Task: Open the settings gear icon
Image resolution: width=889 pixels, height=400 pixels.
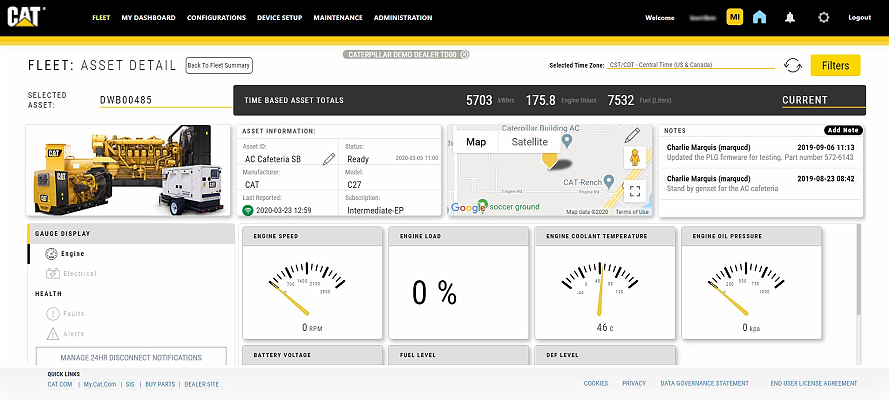Action: pyautogui.click(x=824, y=18)
